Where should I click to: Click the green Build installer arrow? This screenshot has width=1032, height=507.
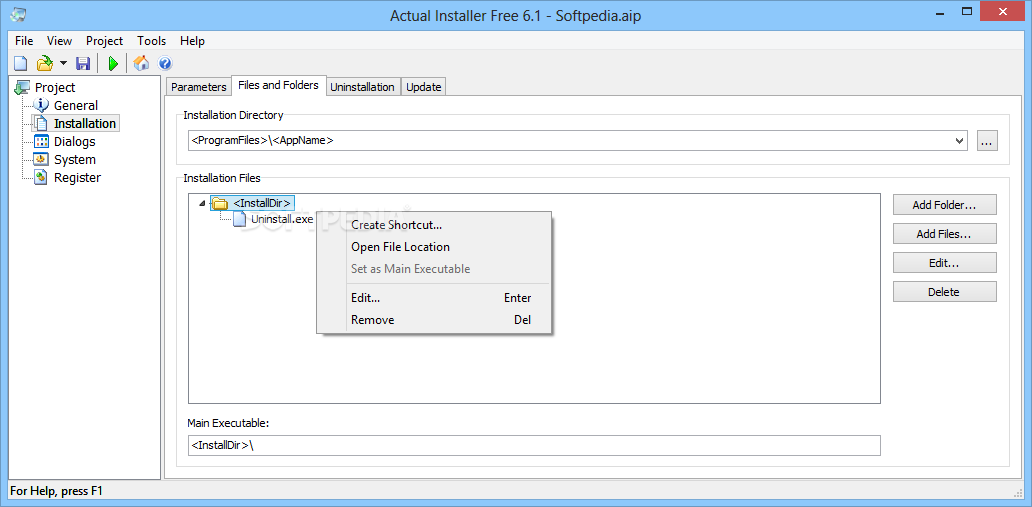pos(113,63)
